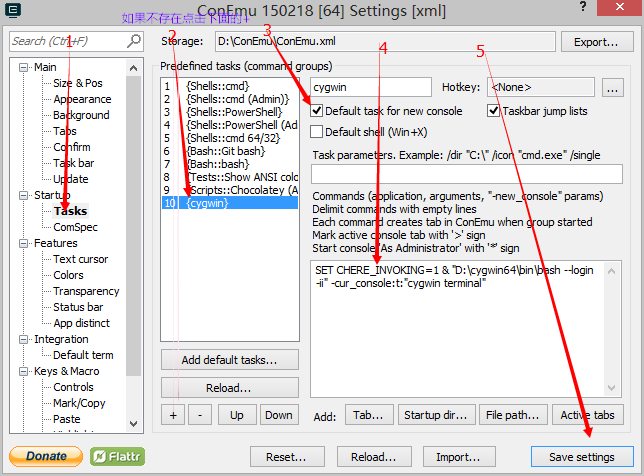Click the File path... button
The image size is (644, 476).
tap(513, 415)
